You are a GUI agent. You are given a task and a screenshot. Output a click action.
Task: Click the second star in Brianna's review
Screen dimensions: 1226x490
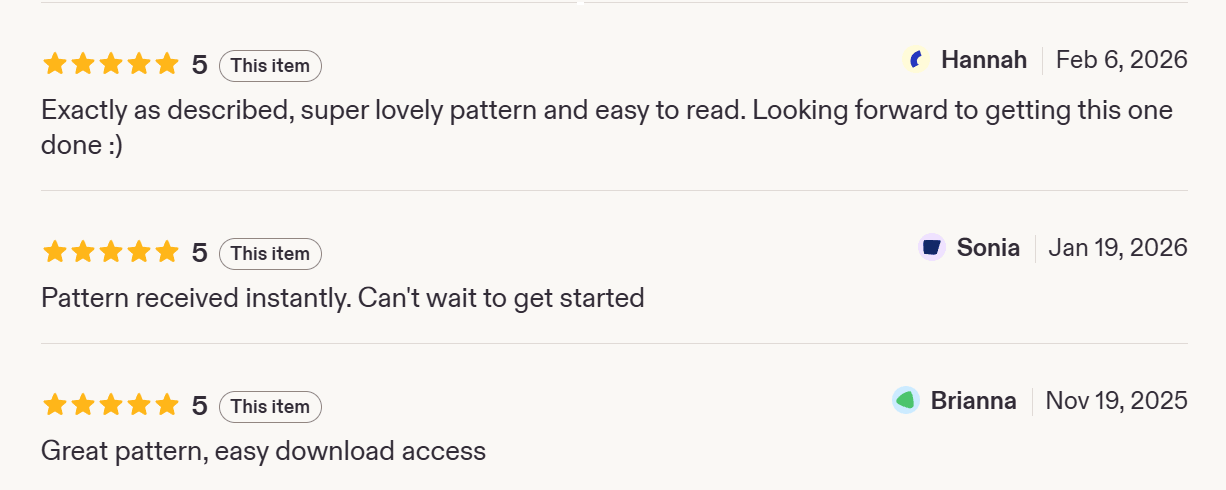pyautogui.click(x=83, y=406)
